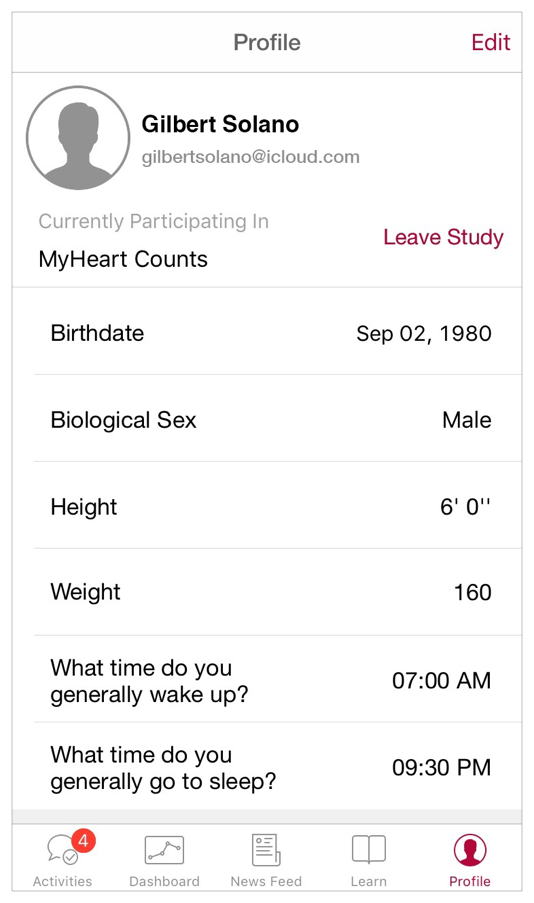Viewport: 534px width, 903px height.
Task: Tap the red notification badge showing 4
Action: point(84,841)
